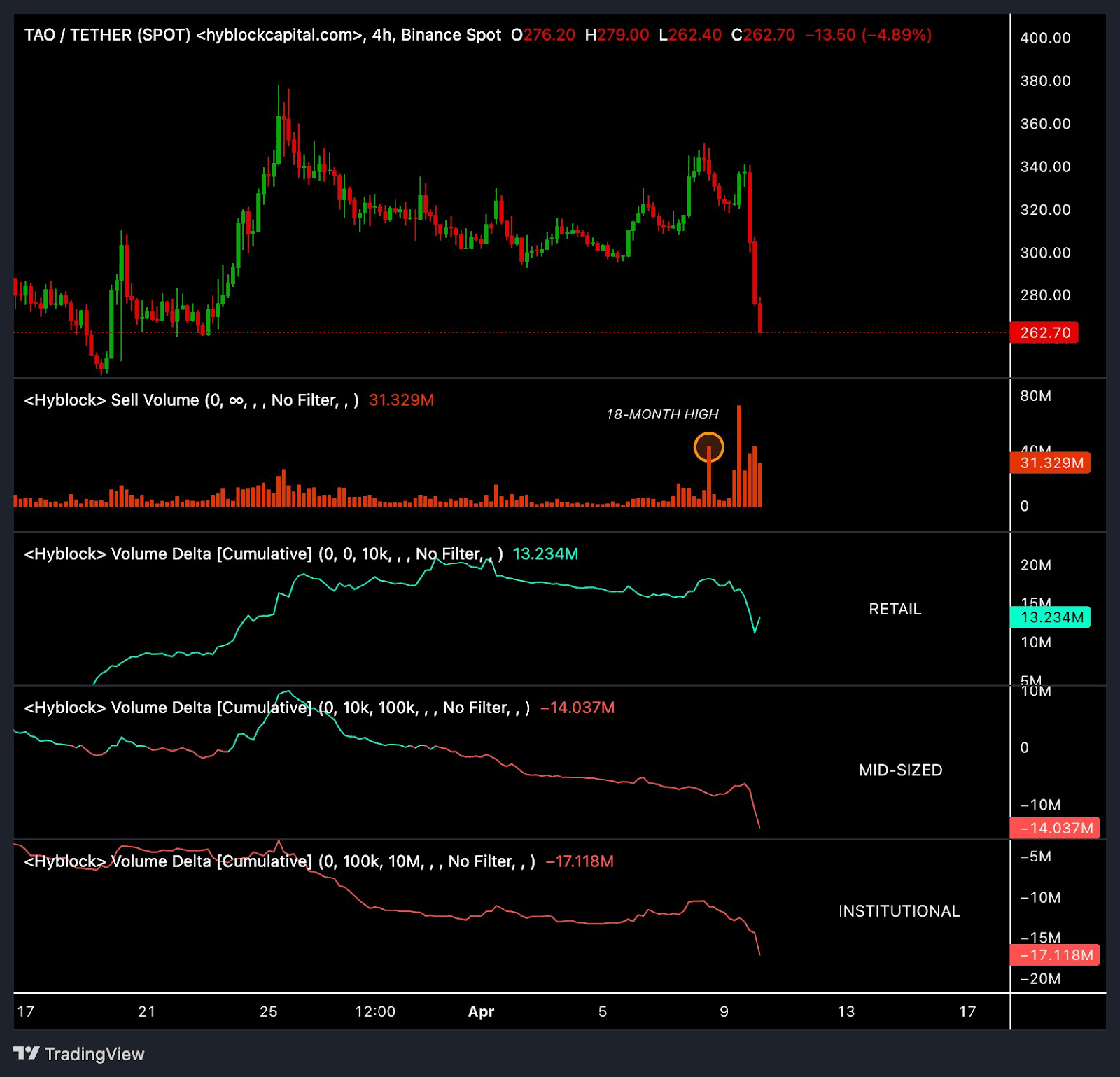Select the red −14.037M axis value tag
The image size is (1120, 1077).
[x=1055, y=828]
